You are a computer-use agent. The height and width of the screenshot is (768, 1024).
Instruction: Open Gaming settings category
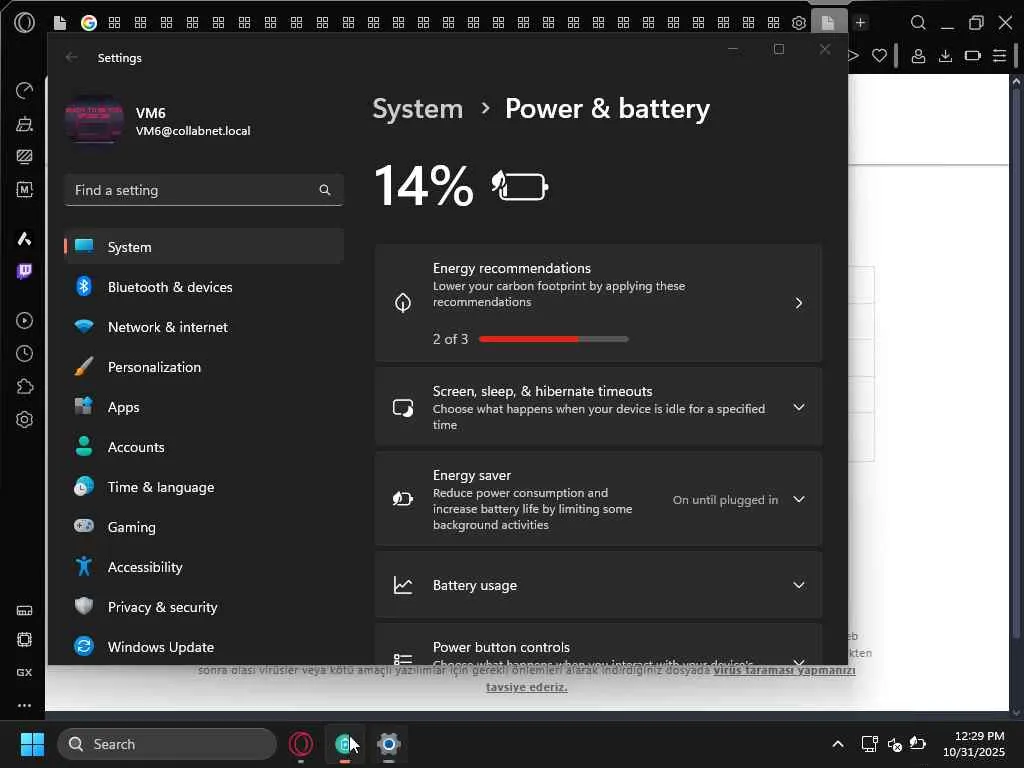(x=204, y=527)
